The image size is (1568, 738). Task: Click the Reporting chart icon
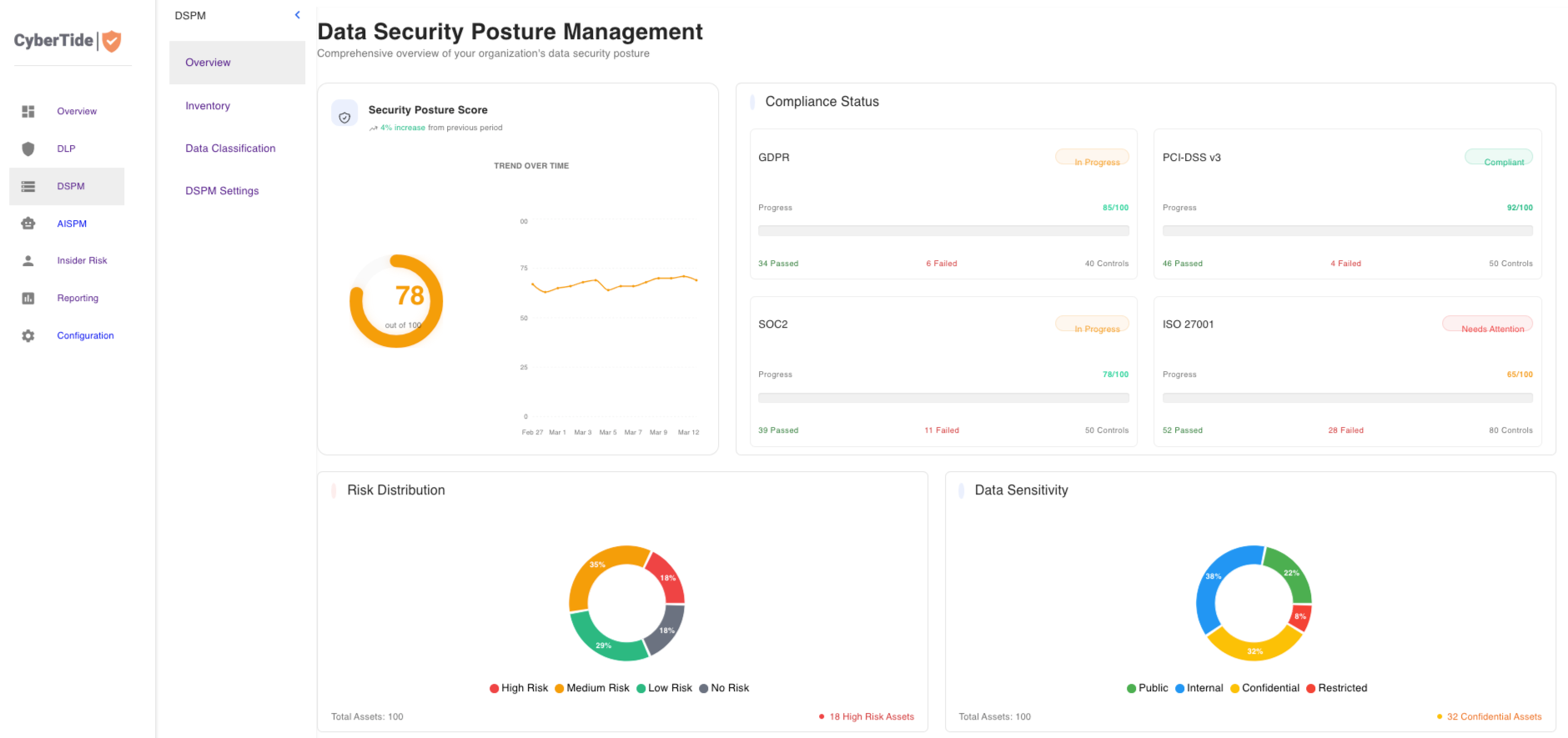tap(28, 299)
